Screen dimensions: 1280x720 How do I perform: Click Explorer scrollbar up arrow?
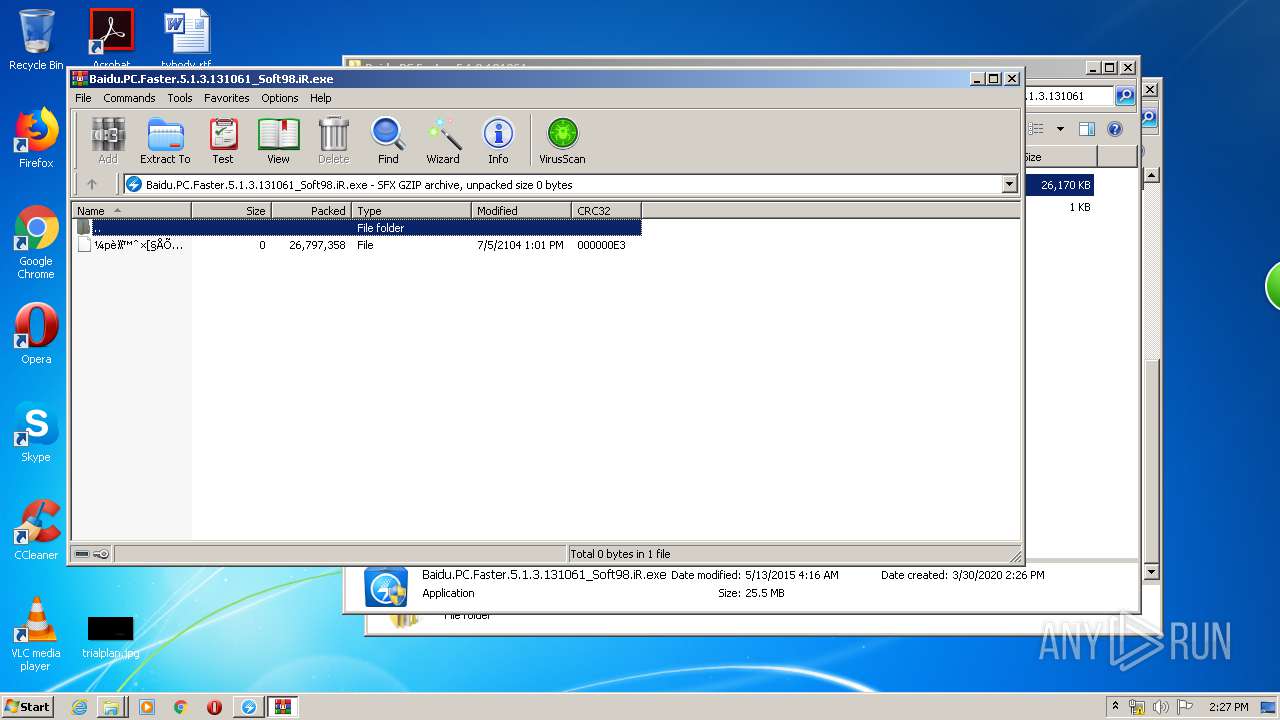tap(1150, 176)
